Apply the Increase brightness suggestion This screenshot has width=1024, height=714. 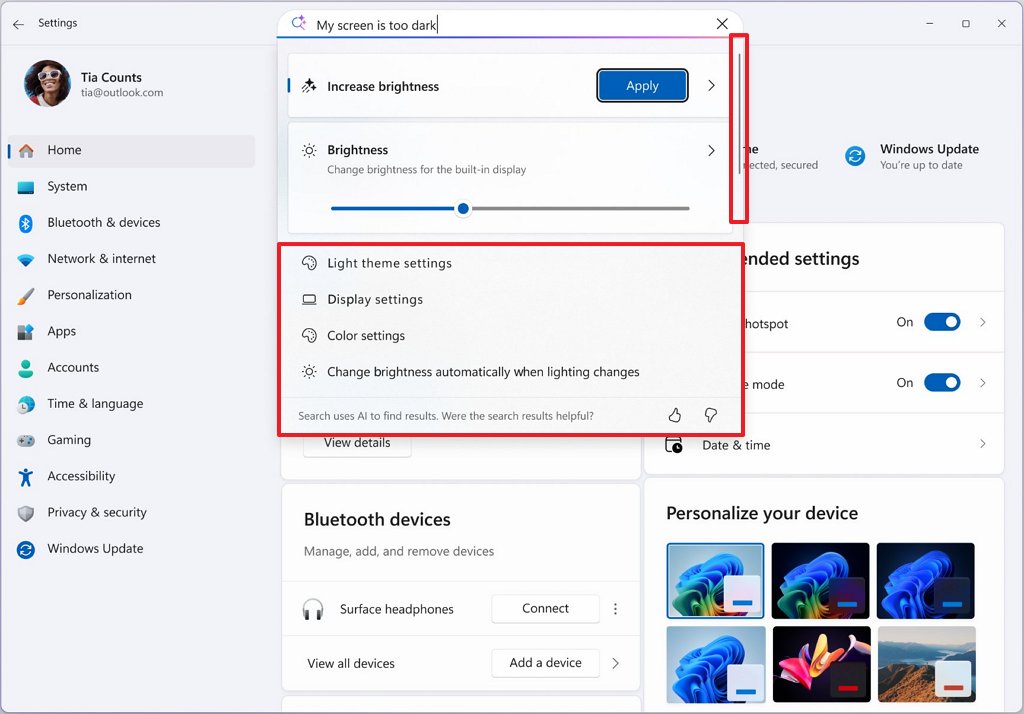[x=642, y=86]
